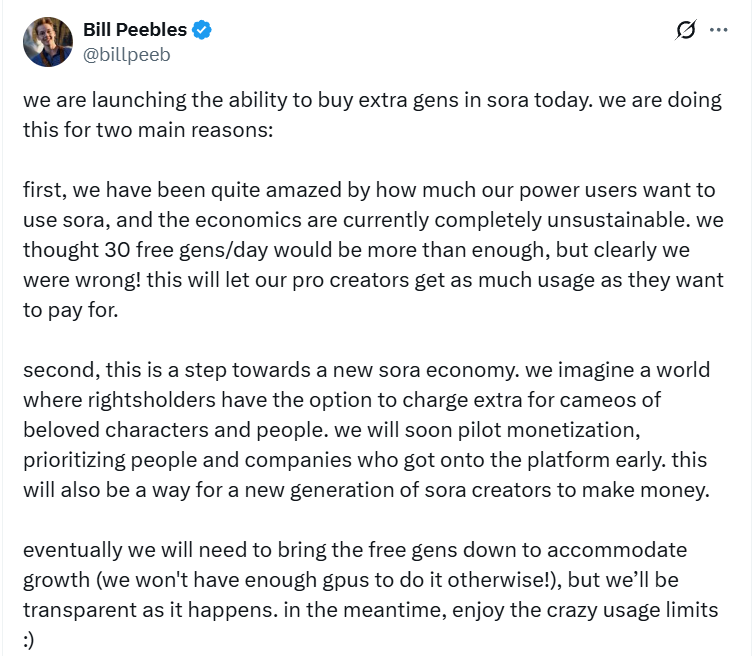The height and width of the screenshot is (656, 755).
Task: Open the @billpeeb handle link
Action: pos(126,54)
